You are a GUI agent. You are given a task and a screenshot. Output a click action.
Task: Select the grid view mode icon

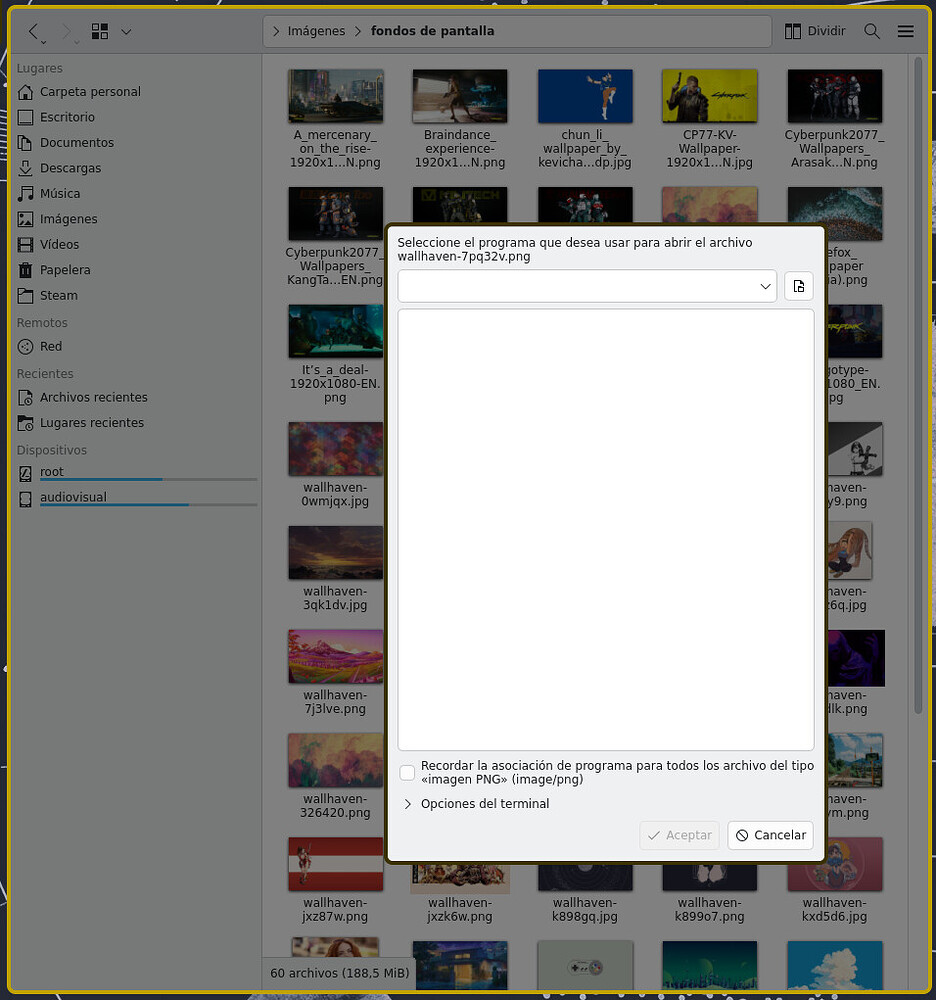tap(100, 31)
